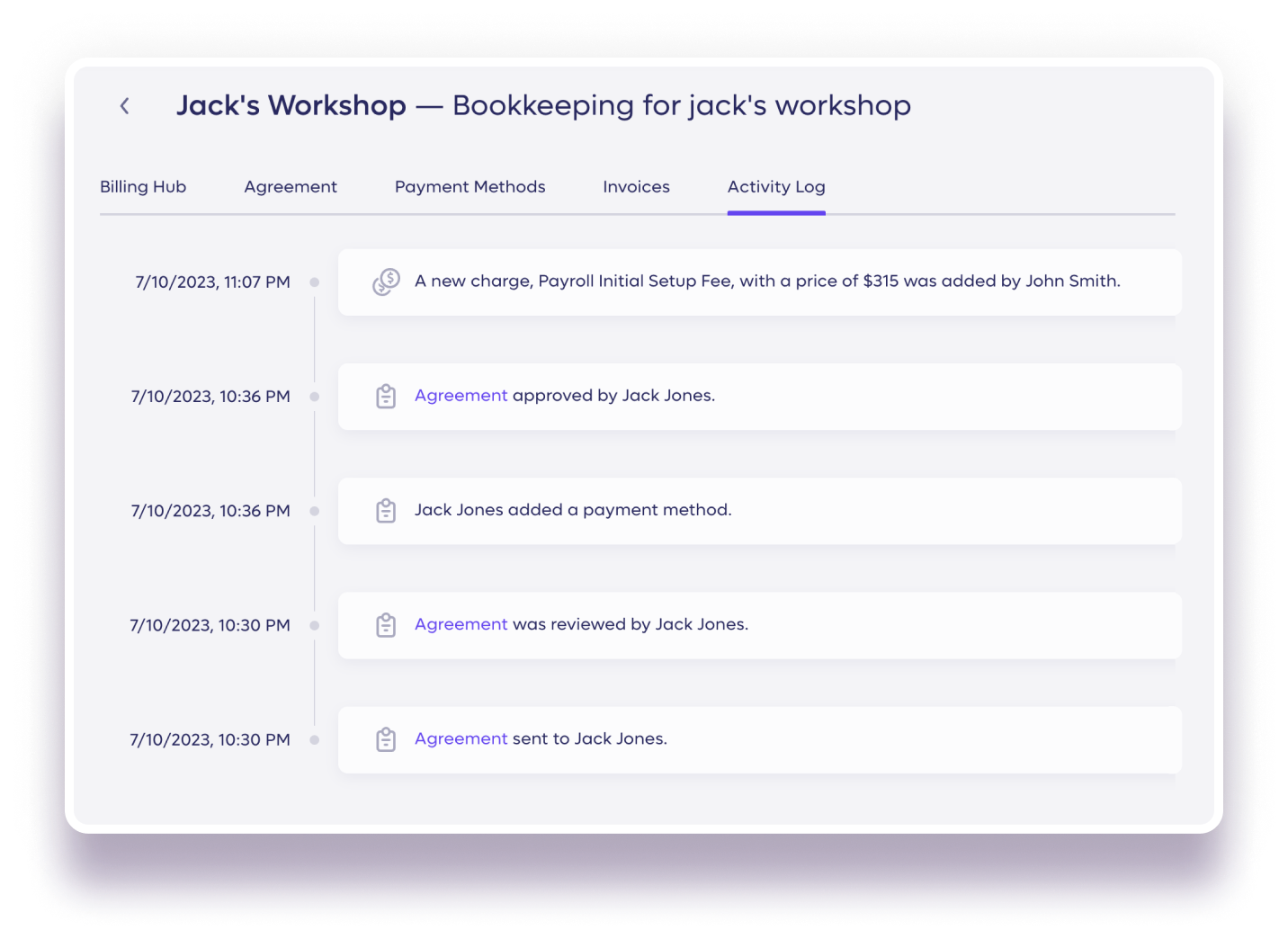Screen dimensions: 1288x930
Task: Click the timeline dot beside Agreement approved entry
Action: (315, 397)
